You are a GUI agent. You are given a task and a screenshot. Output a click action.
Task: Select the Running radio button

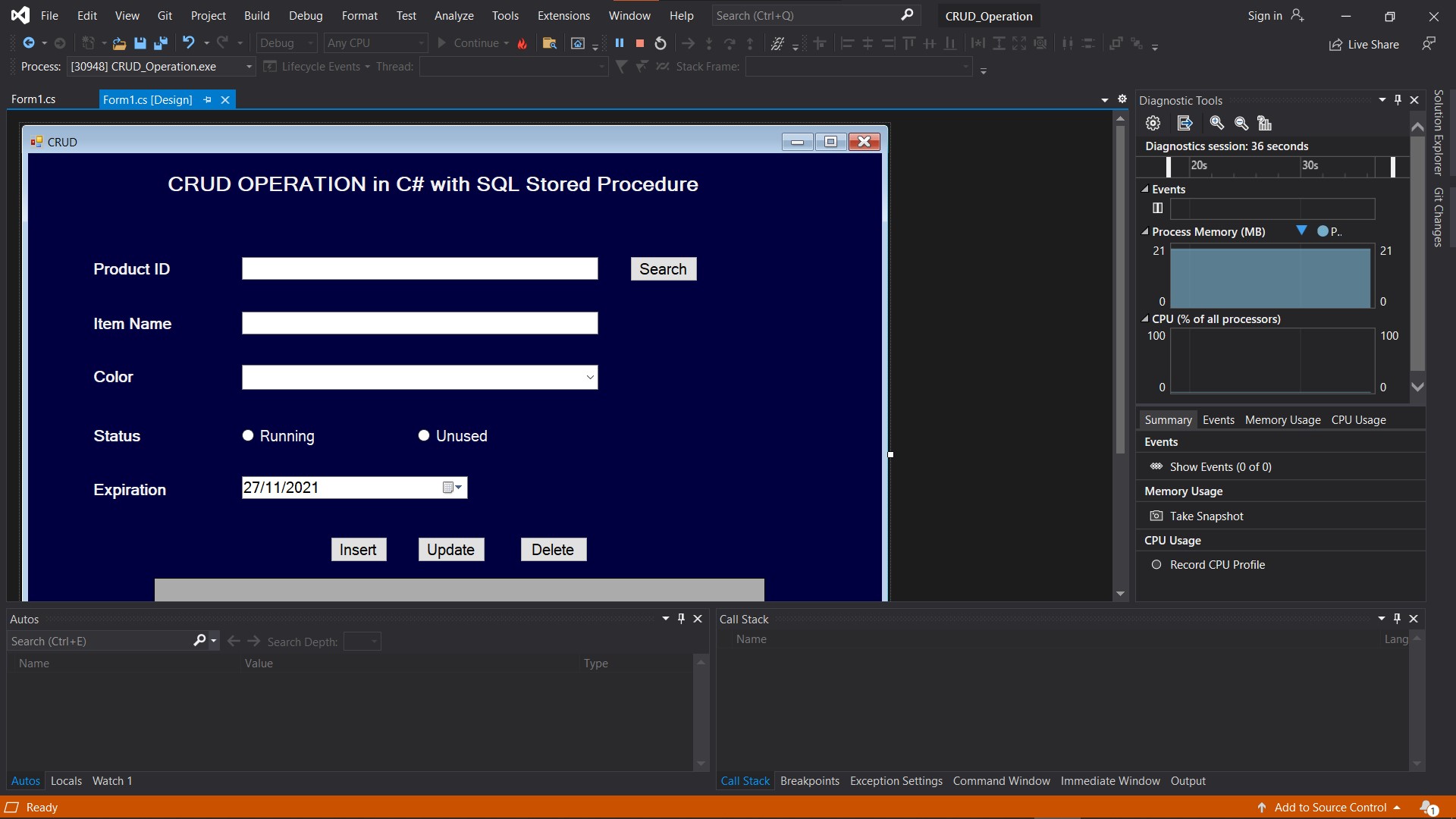(248, 435)
